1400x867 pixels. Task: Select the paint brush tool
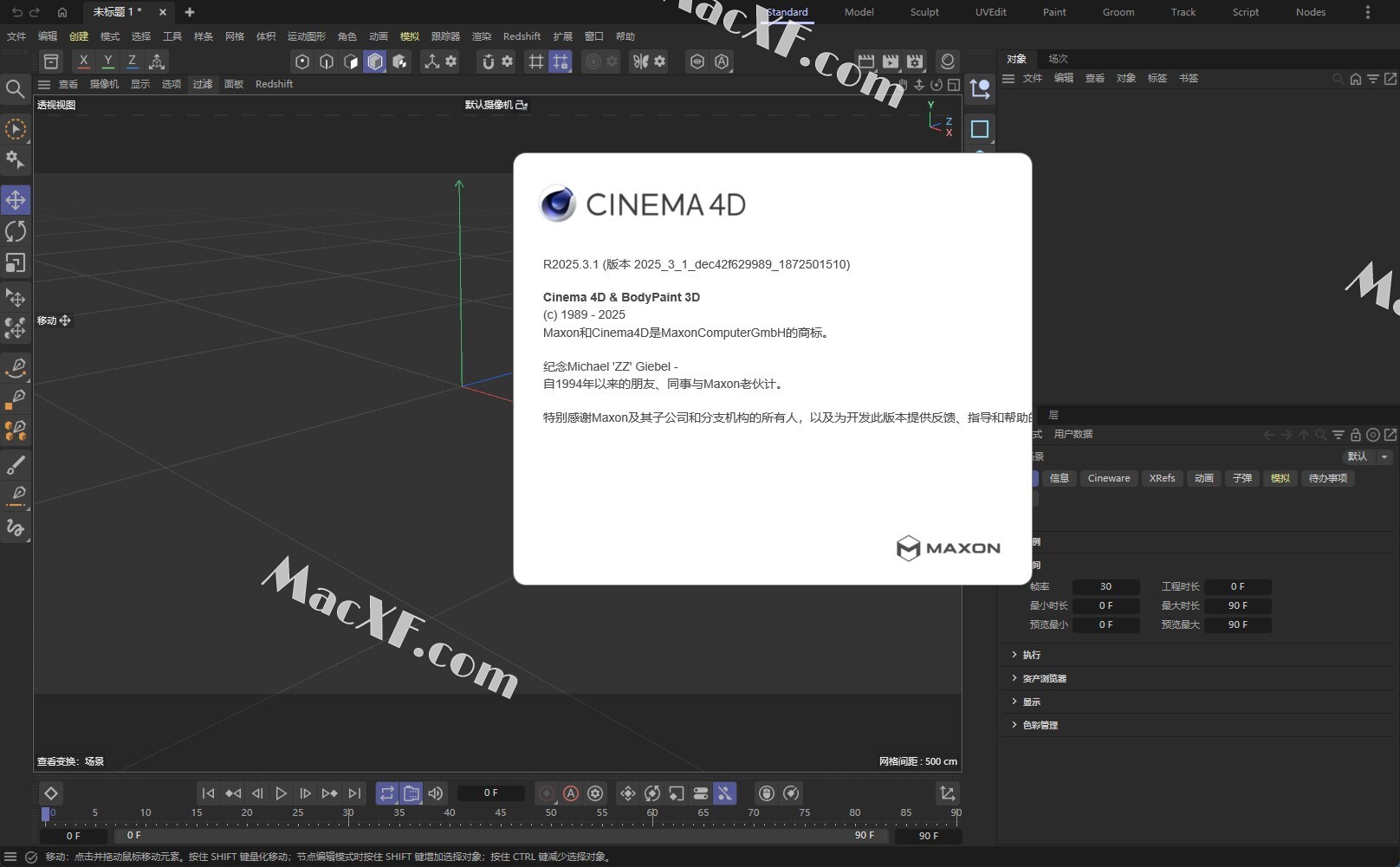[16, 465]
